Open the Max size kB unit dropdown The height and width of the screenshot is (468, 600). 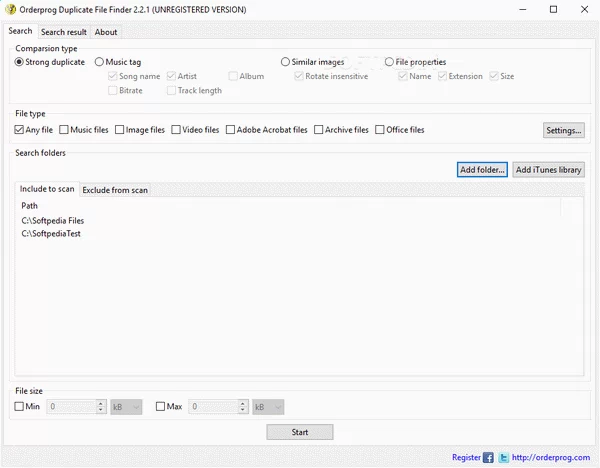coord(268,407)
